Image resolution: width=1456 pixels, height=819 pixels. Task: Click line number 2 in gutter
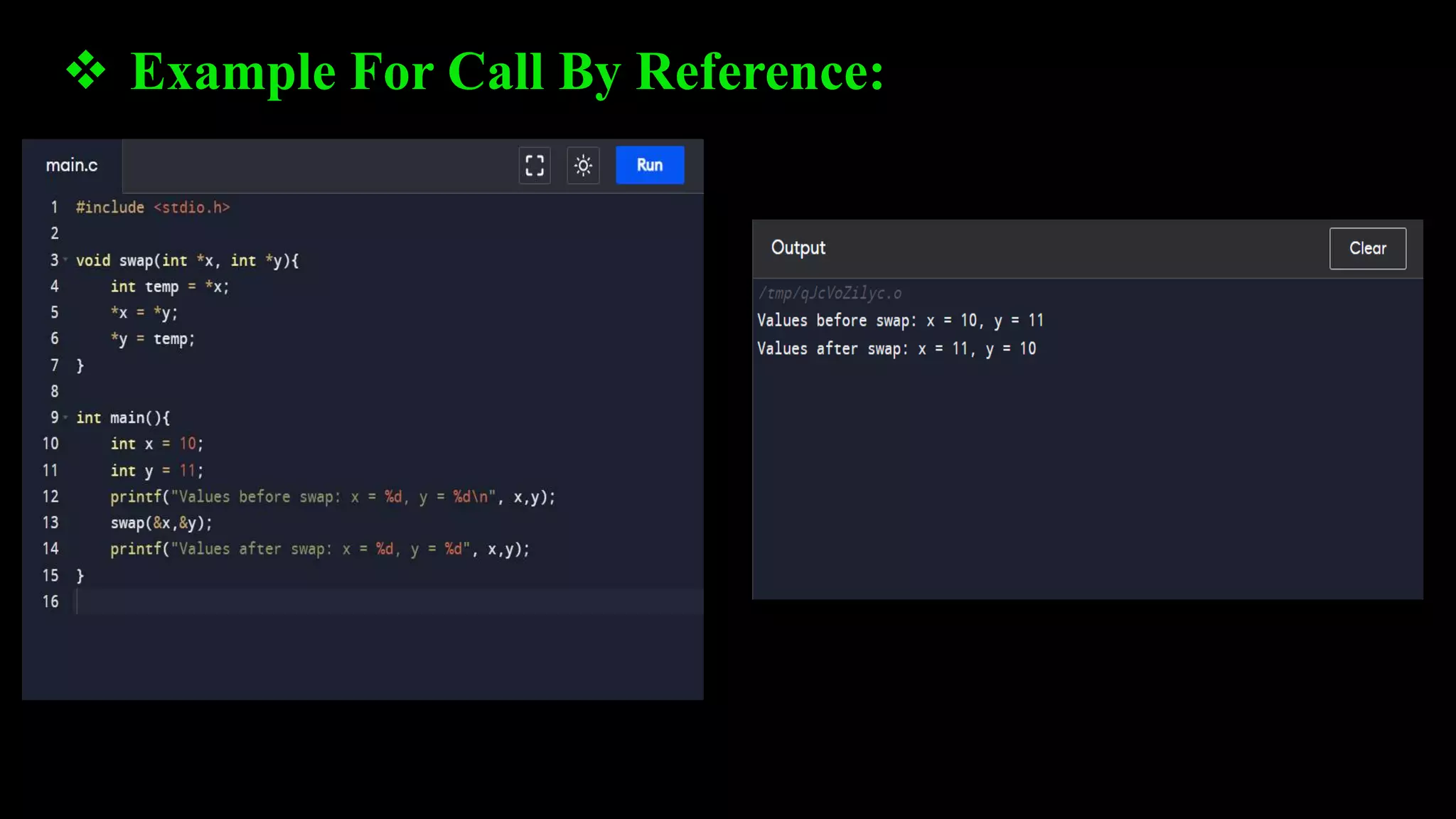click(54, 233)
